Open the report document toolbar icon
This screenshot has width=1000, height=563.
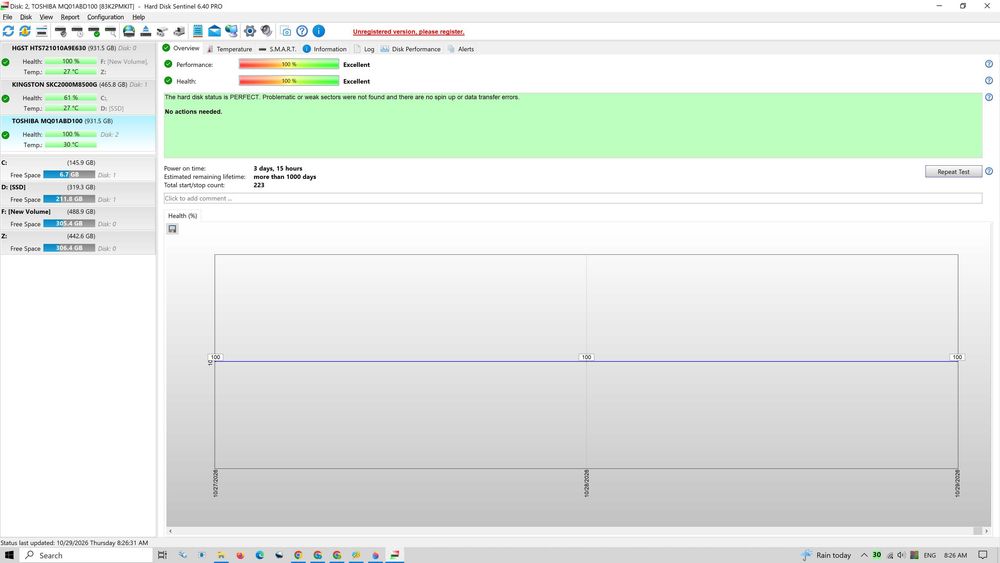tap(198, 31)
